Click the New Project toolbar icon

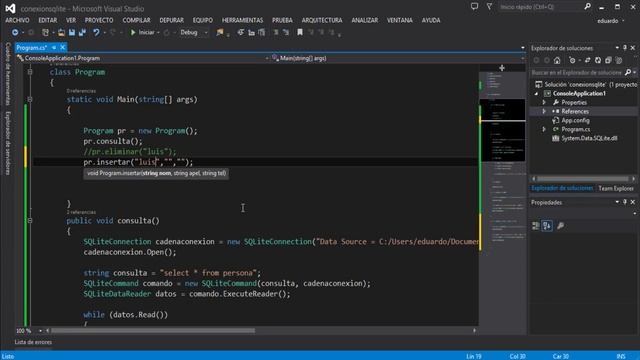click(46, 32)
